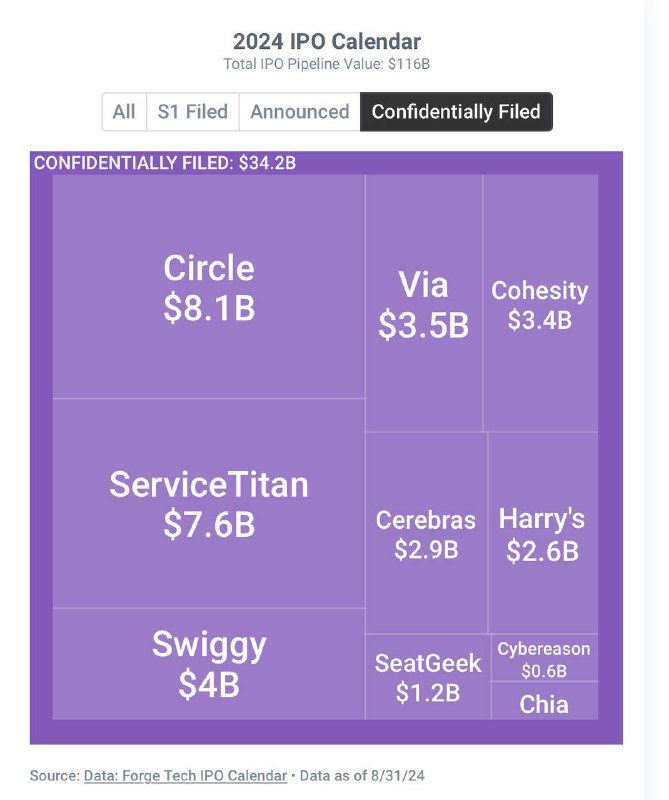669x800 pixels.
Task: Select the ServiceTitan $7.6B tile
Action: click(209, 503)
